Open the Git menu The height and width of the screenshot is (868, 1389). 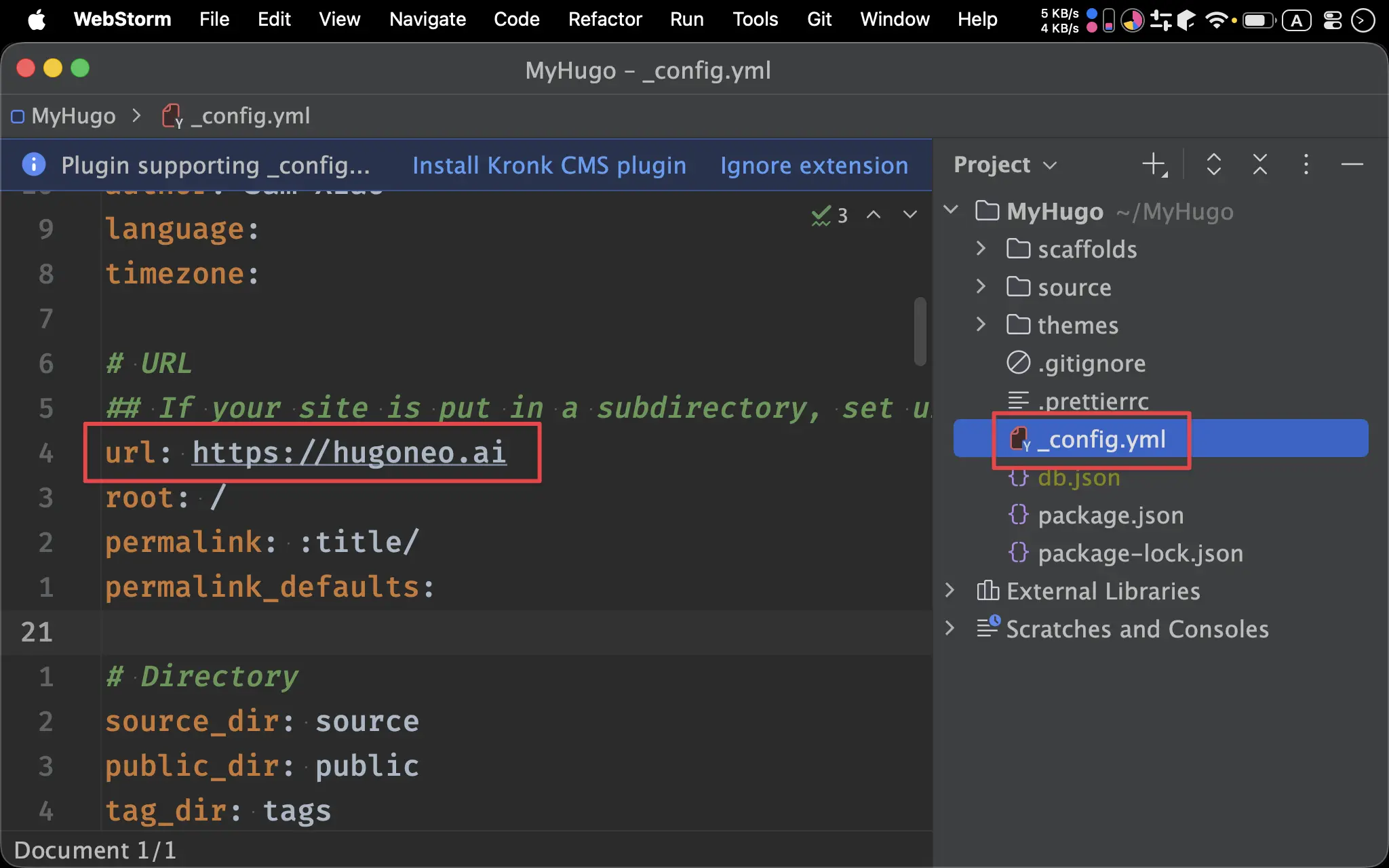click(819, 20)
